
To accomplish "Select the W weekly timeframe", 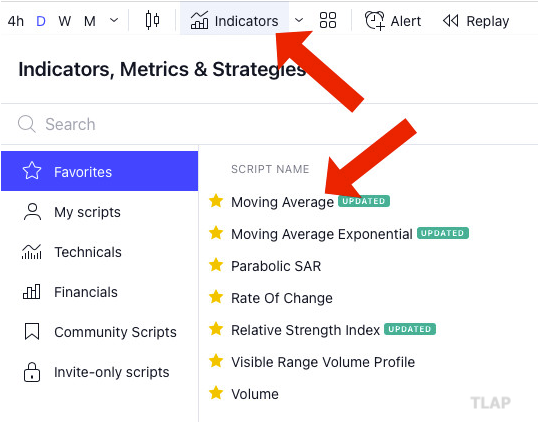I will pyautogui.click(x=65, y=21).
